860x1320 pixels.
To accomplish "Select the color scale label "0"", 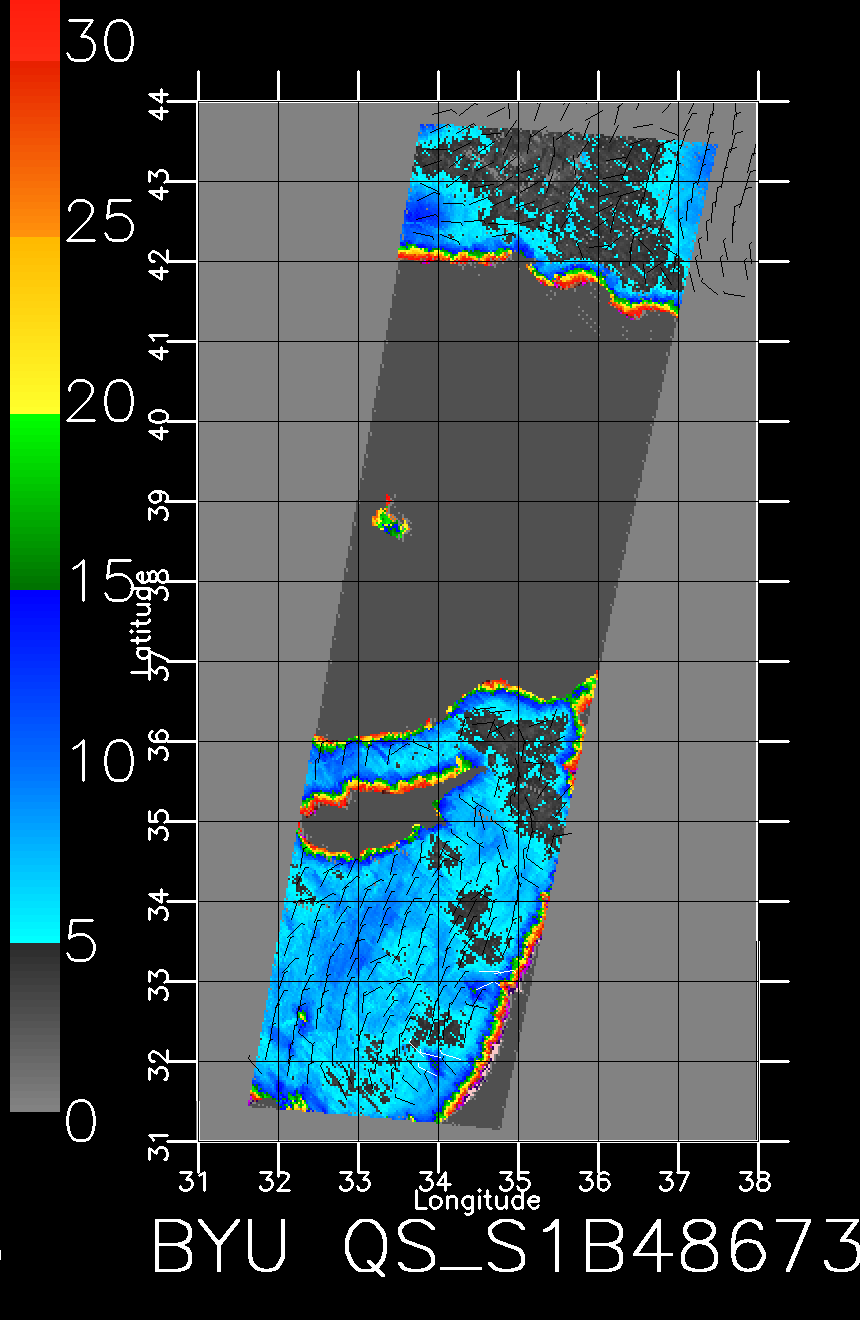I will point(82,1120).
